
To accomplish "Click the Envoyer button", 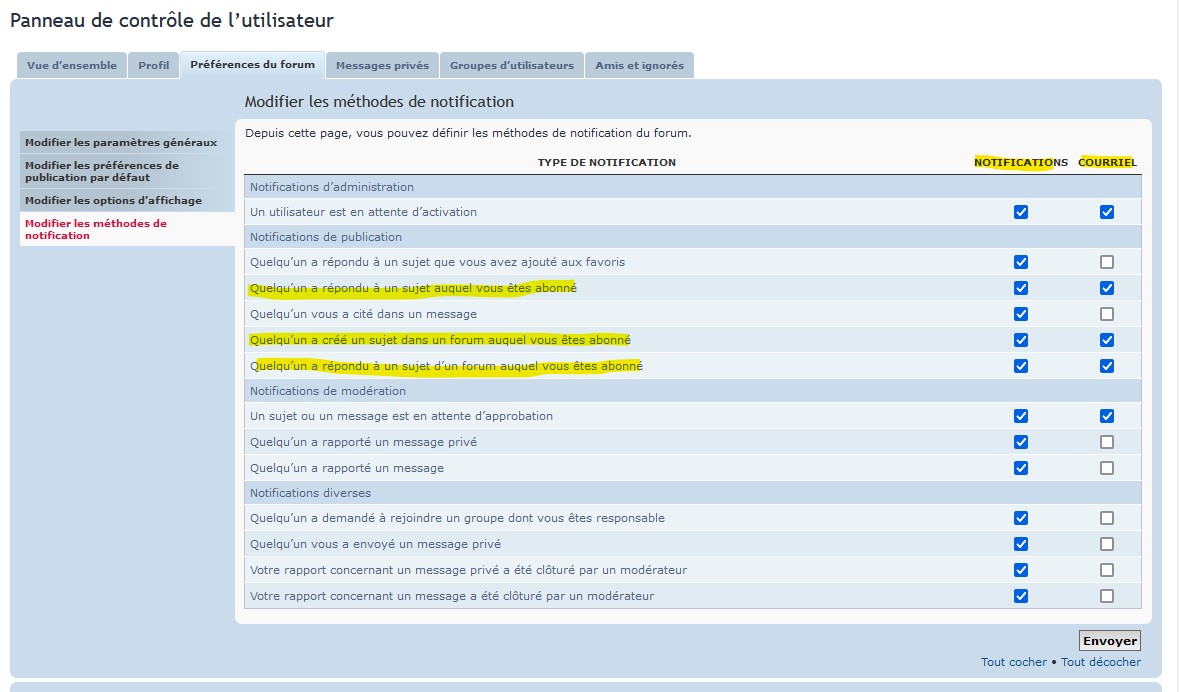I will coord(1110,641).
